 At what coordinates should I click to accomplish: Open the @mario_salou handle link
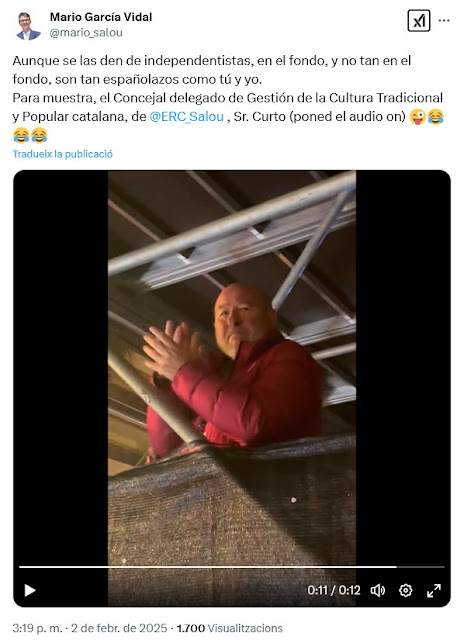tap(86, 33)
